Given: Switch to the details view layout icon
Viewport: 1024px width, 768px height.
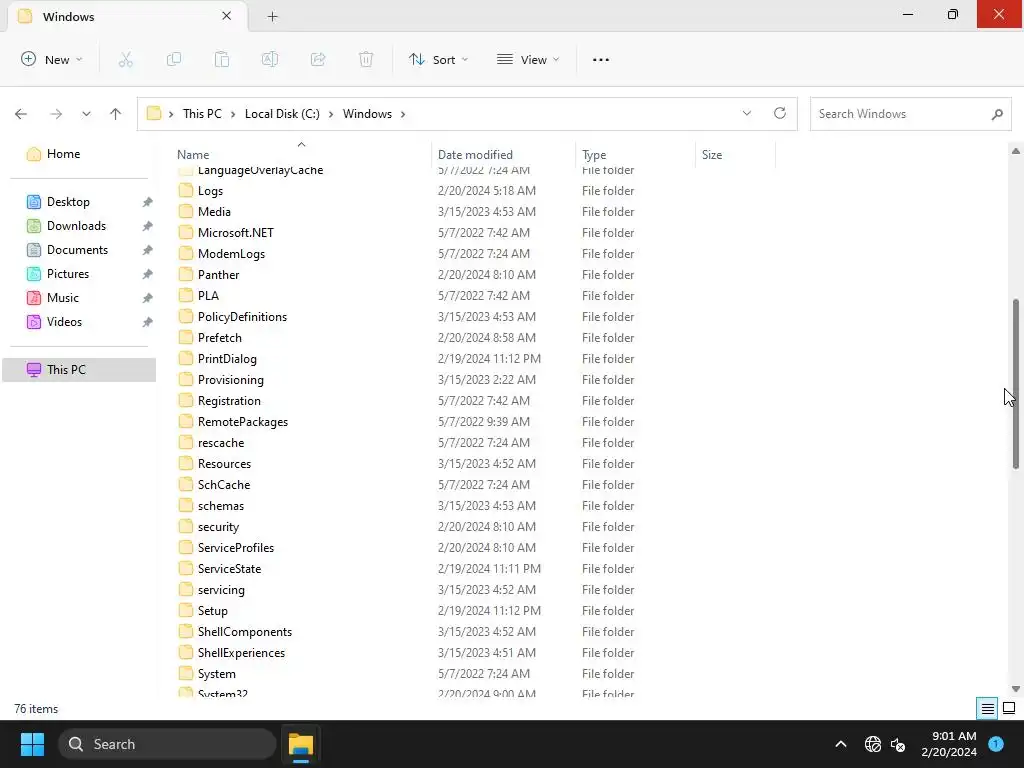Looking at the screenshot, I should (987, 709).
